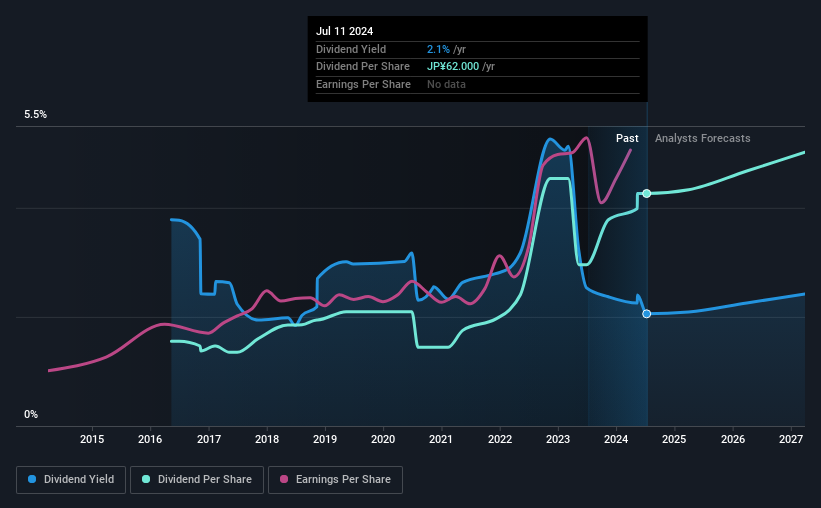This screenshot has width=821, height=508.
Task: Select the teal Dividend Per Share data point
Action: (647, 193)
